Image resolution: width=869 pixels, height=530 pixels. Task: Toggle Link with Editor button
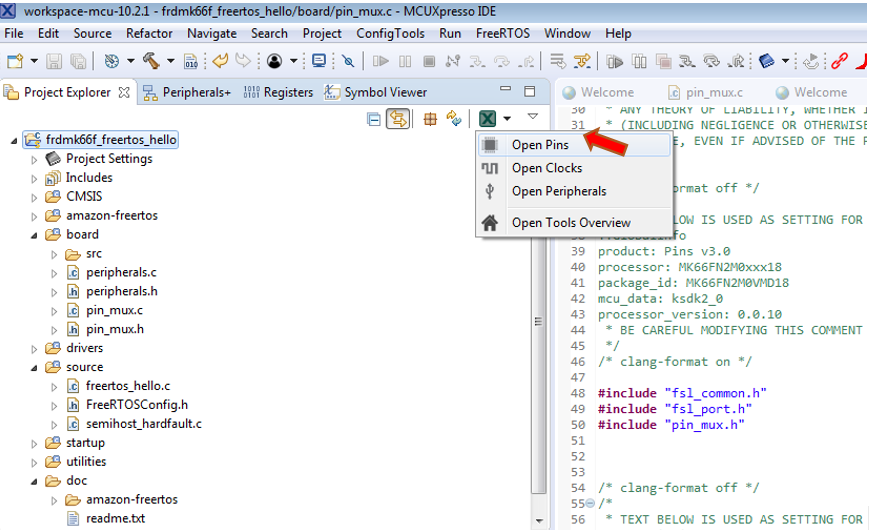pos(398,119)
